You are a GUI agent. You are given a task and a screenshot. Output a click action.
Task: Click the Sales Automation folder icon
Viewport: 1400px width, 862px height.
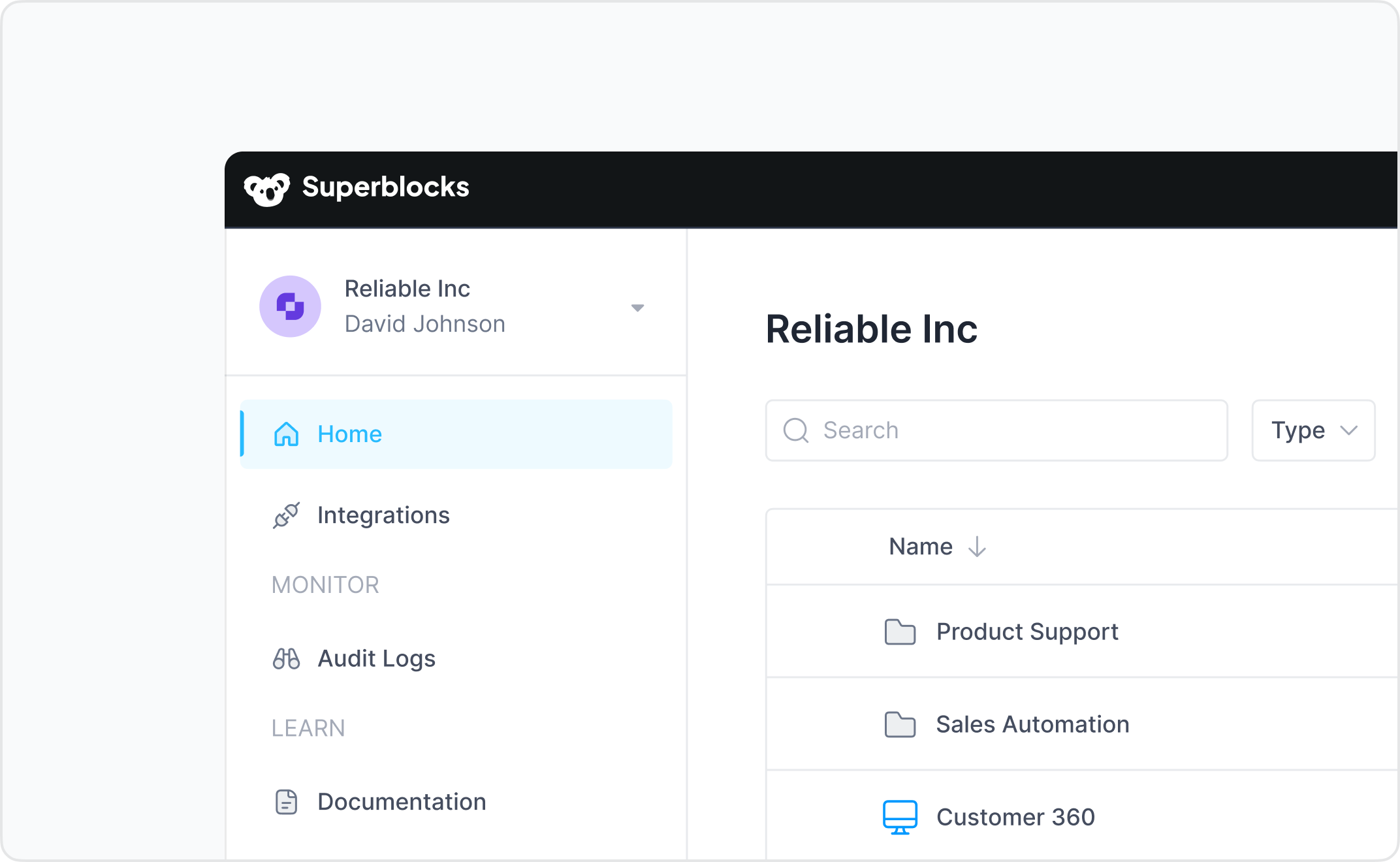click(900, 724)
